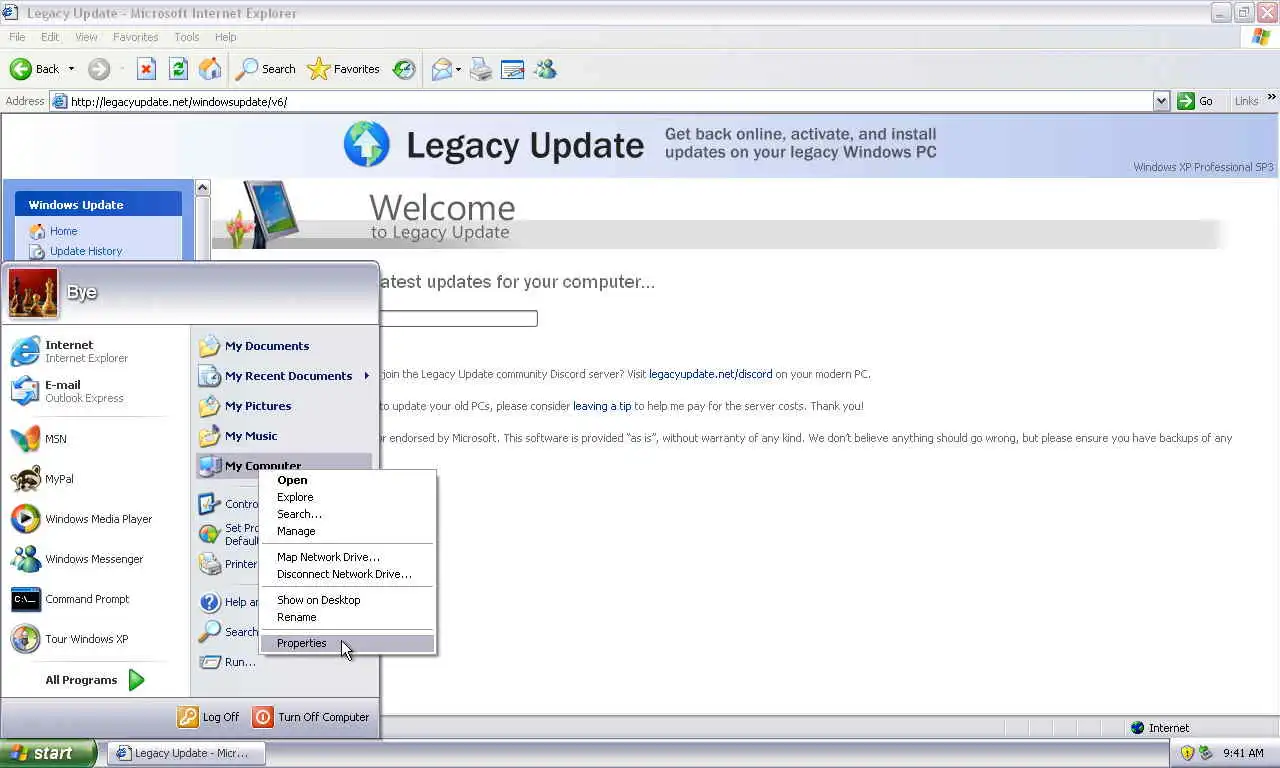Choose Search... in context menu
The width and height of the screenshot is (1280, 768).
pos(347,514)
